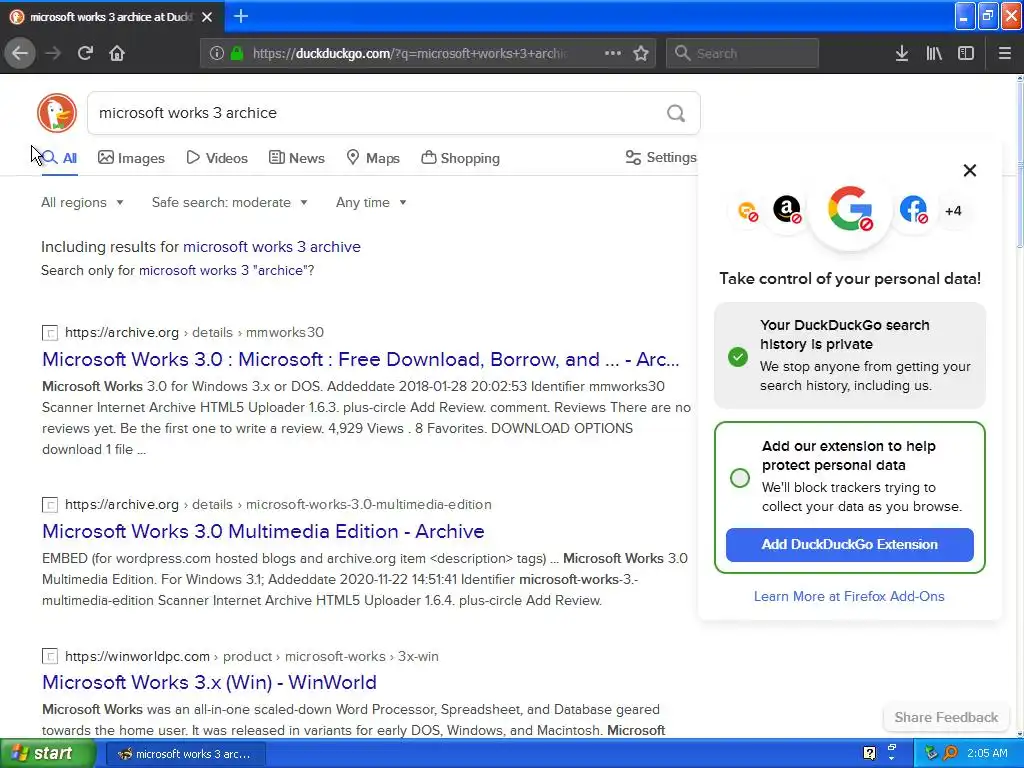Click the green padlock security icon
The height and width of the screenshot is (768, 1024).
(237, 54)
